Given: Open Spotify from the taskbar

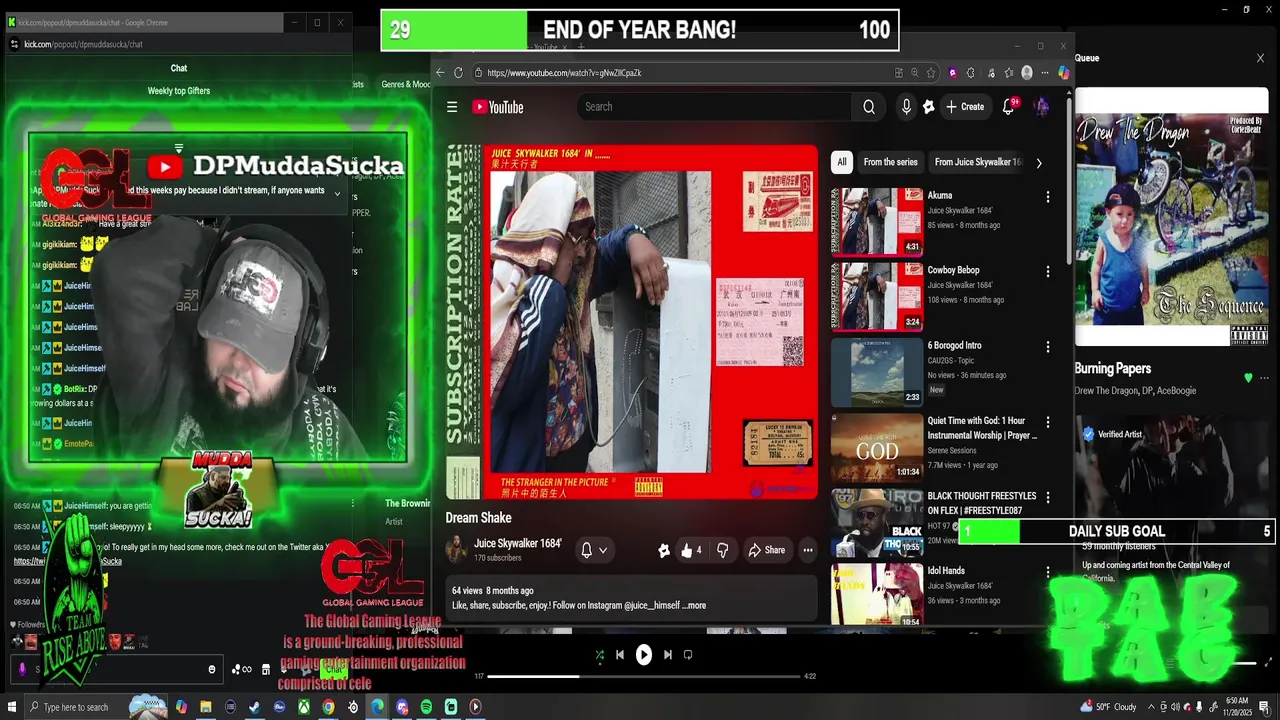Looking at the screenshot, I should click(x=426, y=707).
